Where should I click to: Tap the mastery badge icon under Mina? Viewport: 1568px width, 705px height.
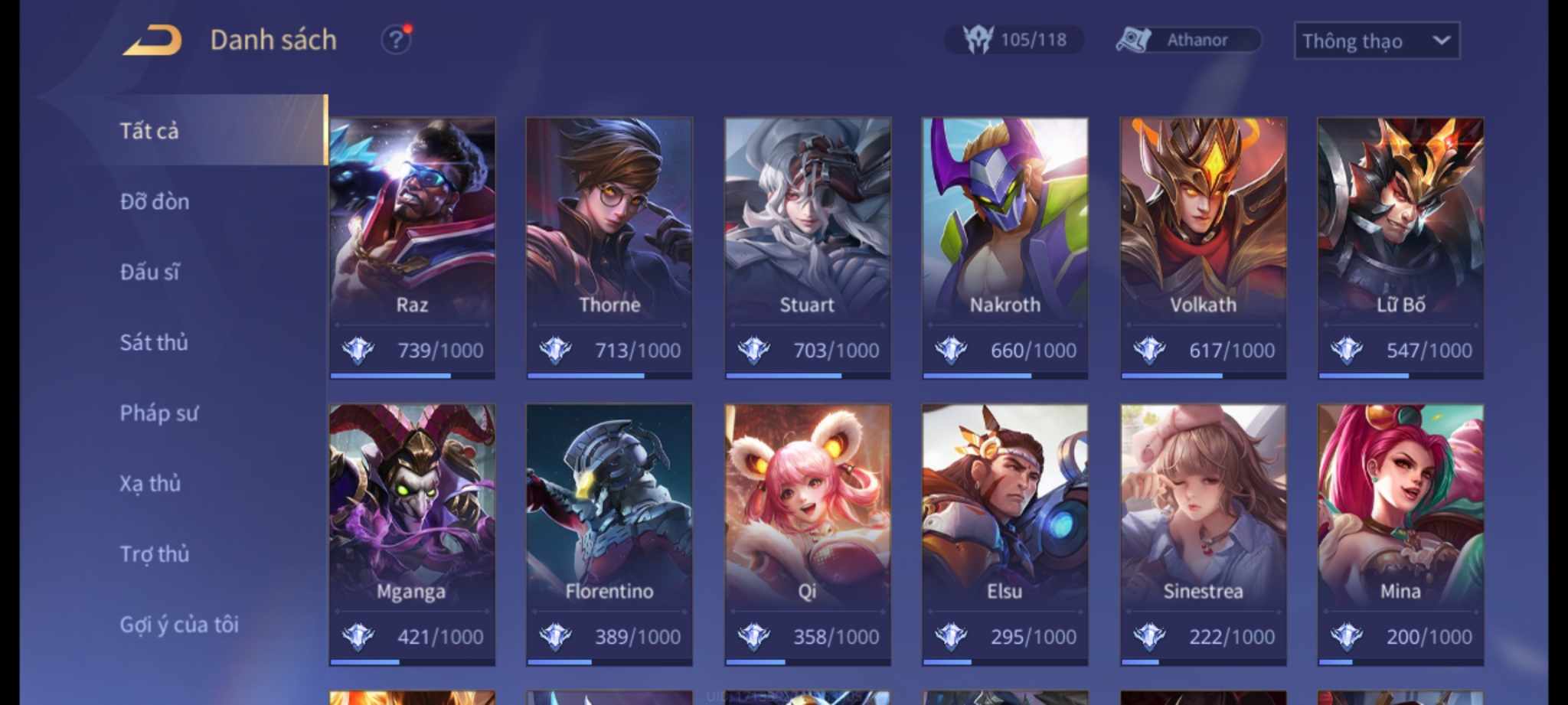[1346, 637]
